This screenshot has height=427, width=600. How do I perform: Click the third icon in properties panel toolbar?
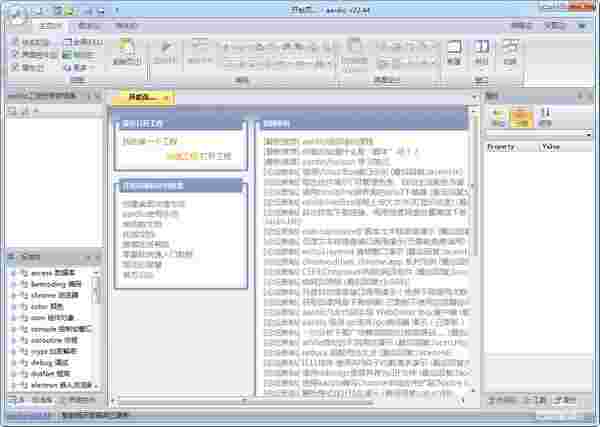545,117
